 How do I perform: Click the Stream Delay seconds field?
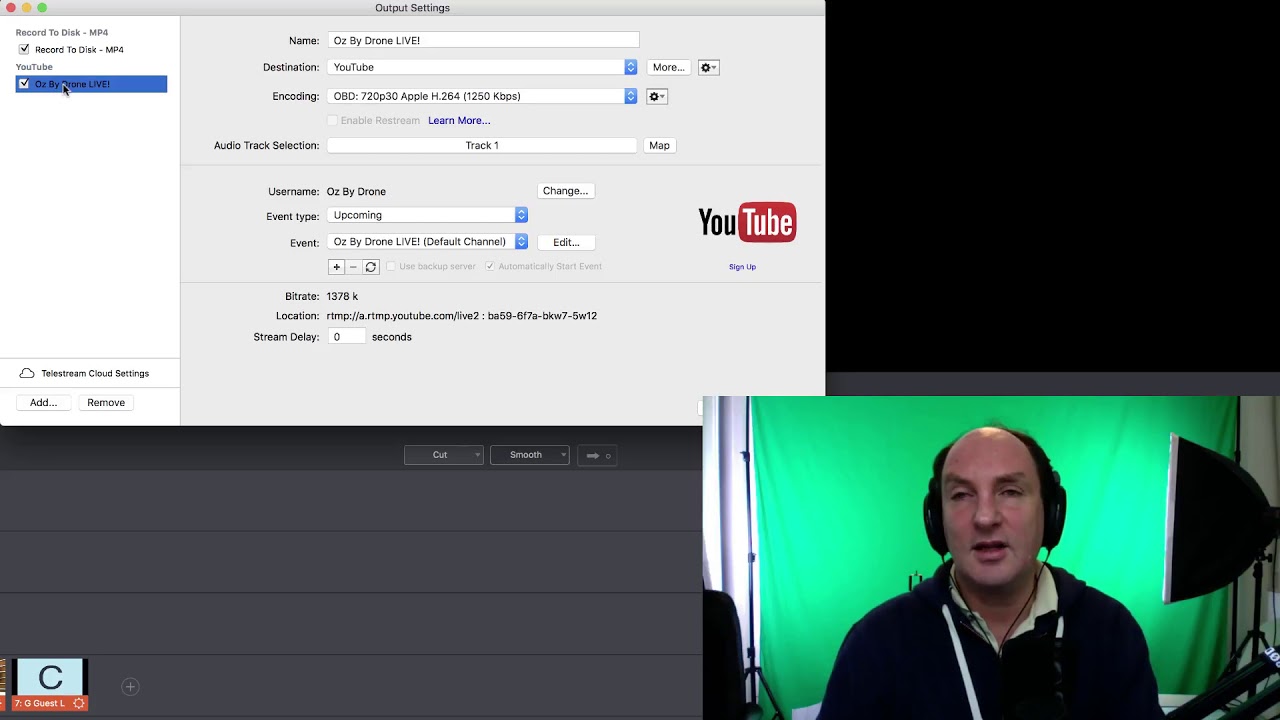click(x=346, y=337)
